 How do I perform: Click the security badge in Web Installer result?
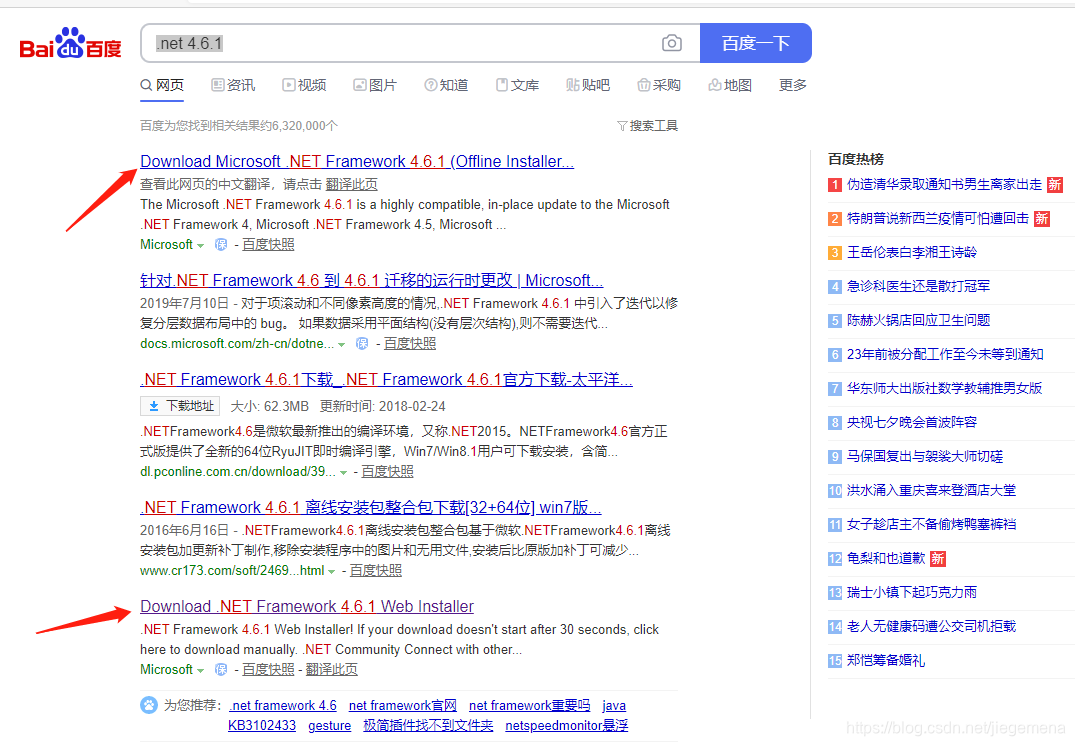[221, 670]
